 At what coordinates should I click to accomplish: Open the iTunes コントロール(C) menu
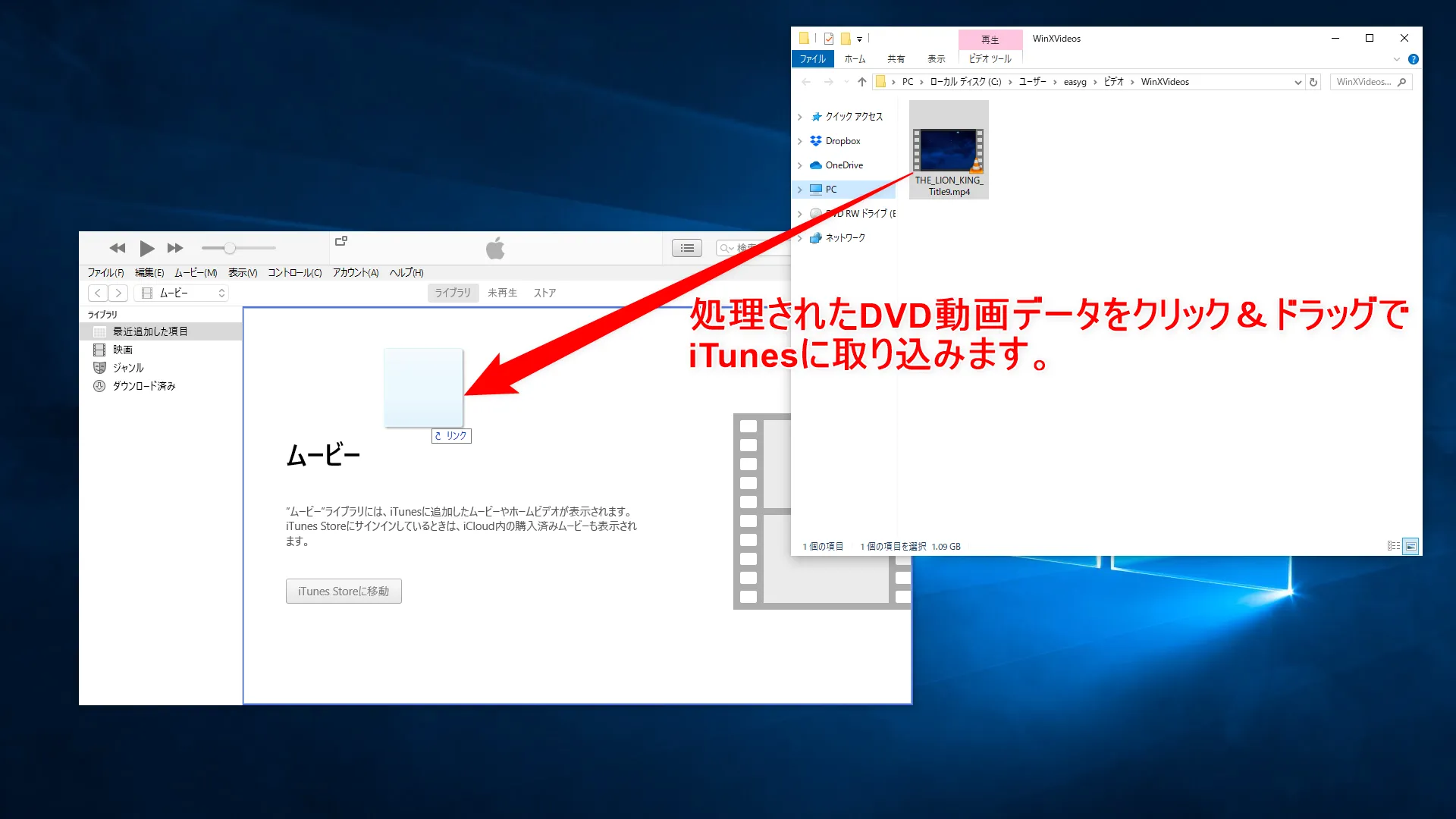(294, 273)
